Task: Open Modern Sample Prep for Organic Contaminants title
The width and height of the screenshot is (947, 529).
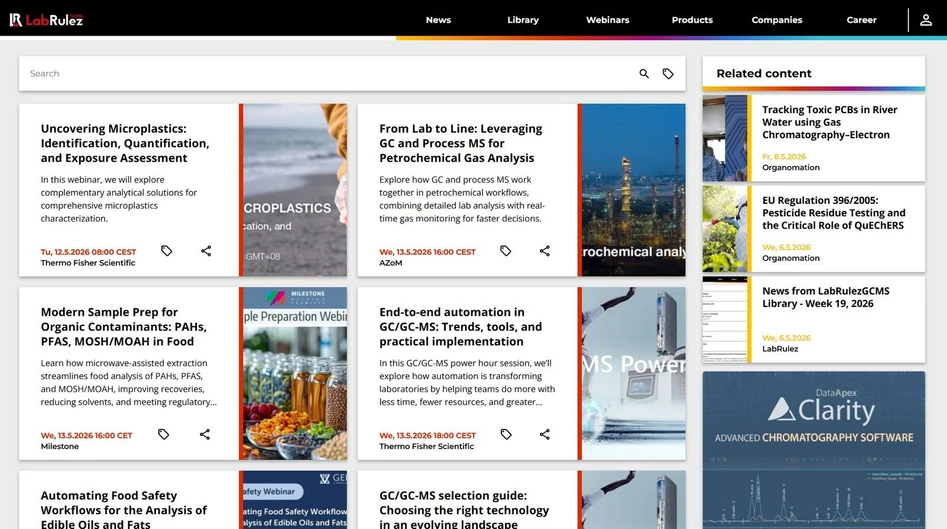Action: 124,327
